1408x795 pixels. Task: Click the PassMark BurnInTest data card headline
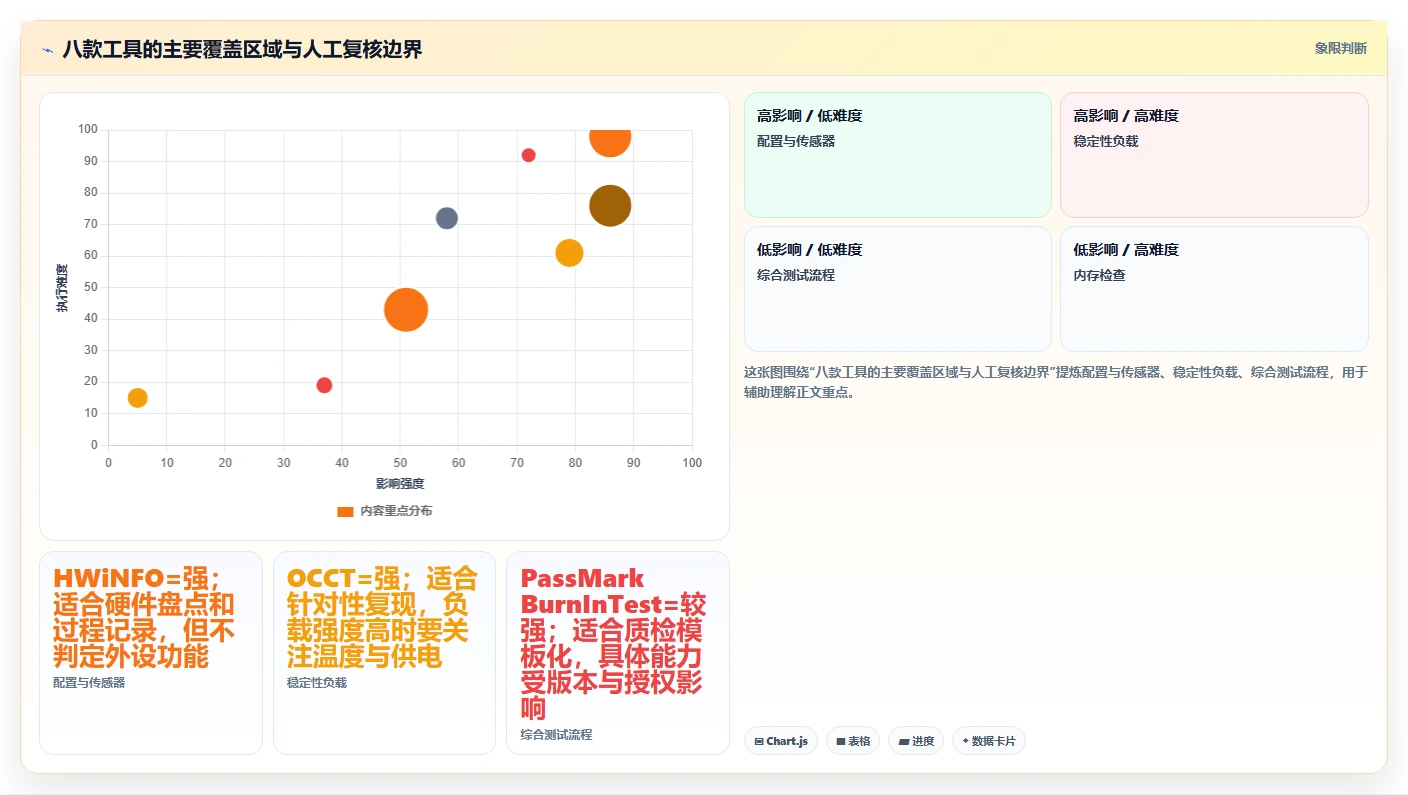click(x=612, y=643)
